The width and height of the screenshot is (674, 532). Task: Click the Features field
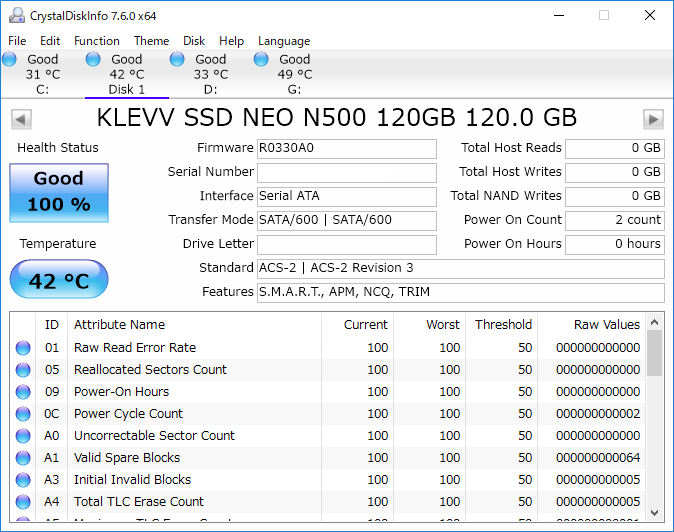point(461,293)
